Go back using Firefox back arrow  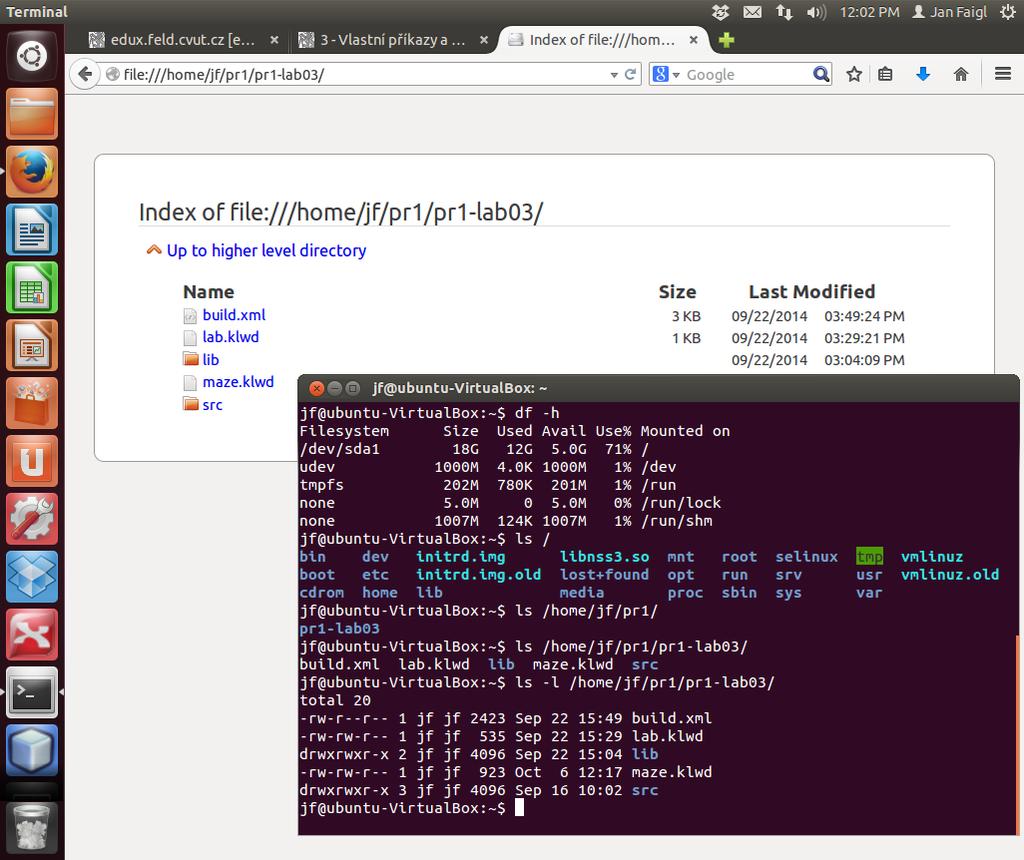tap(85, 74)
